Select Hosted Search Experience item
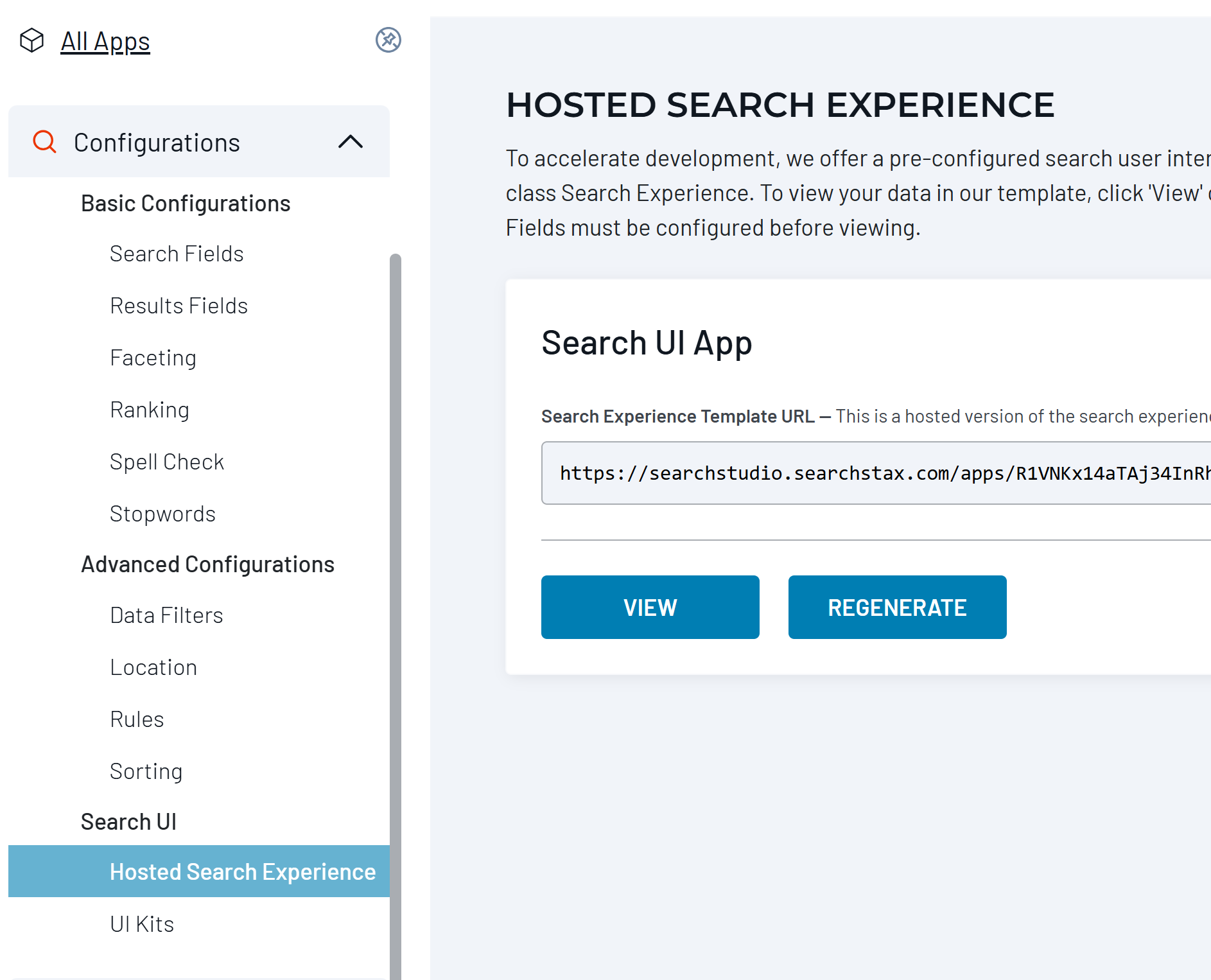 pyautogui.click(x=199, y=871)
